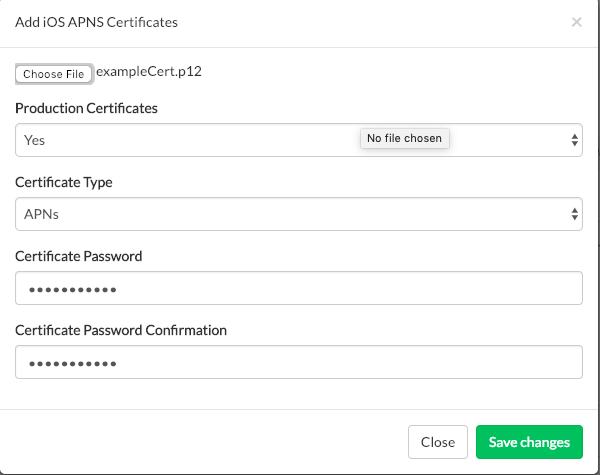Click the Add iOS APNS Certificates title
600x475 pixels.
[x=96, y=21]
